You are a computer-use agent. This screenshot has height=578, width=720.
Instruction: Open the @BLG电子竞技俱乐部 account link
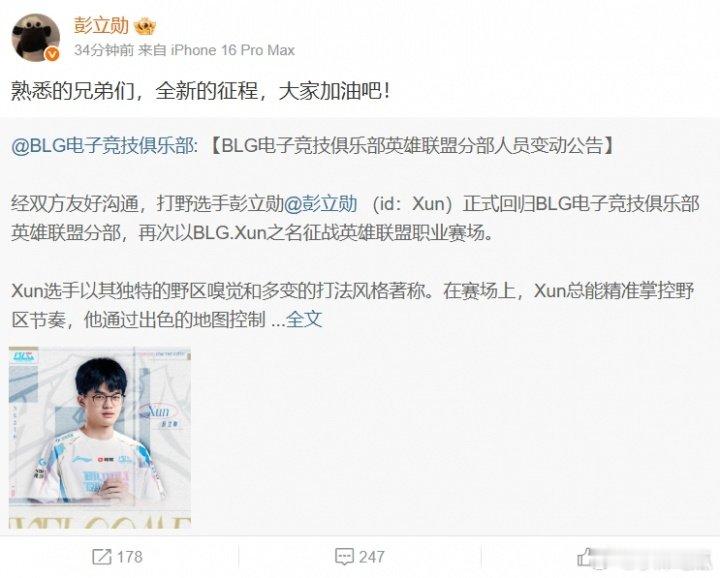click(x=104, y=146)
